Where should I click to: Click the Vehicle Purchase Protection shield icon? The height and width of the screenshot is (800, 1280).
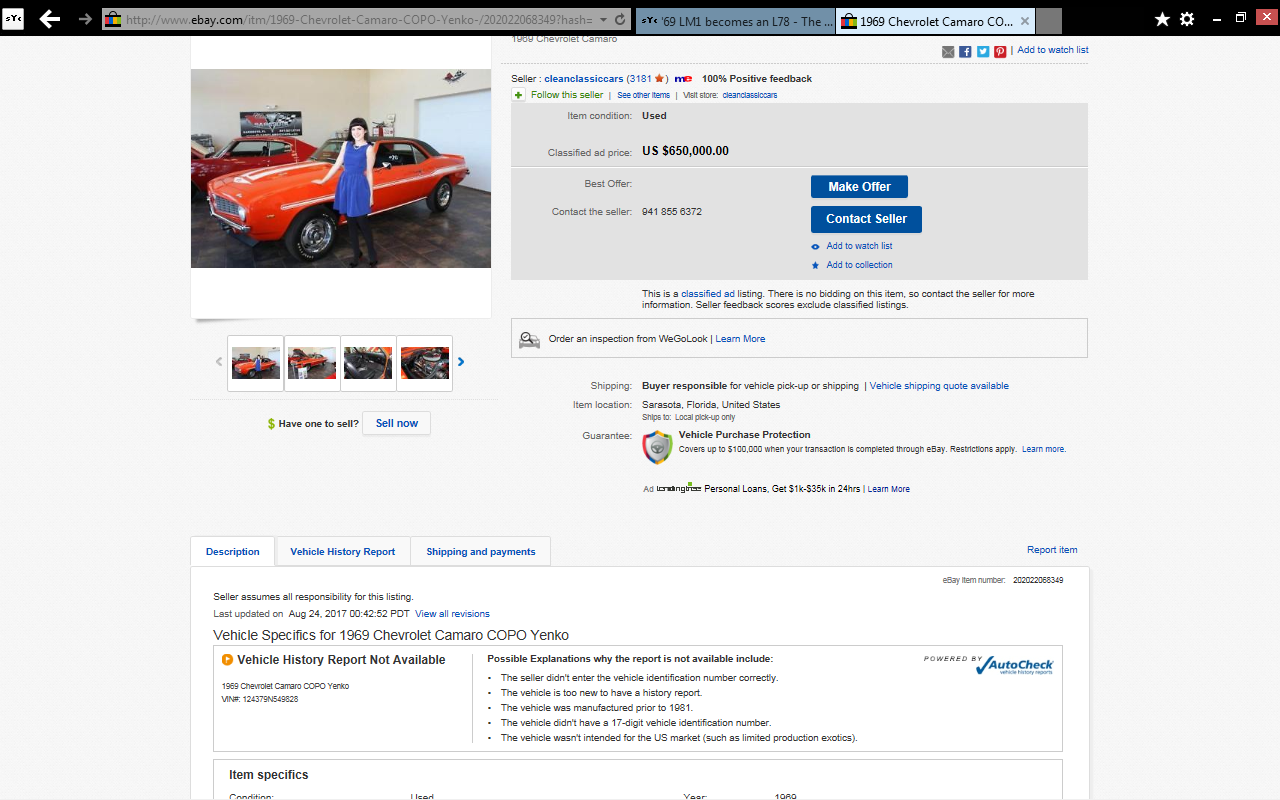657,447
